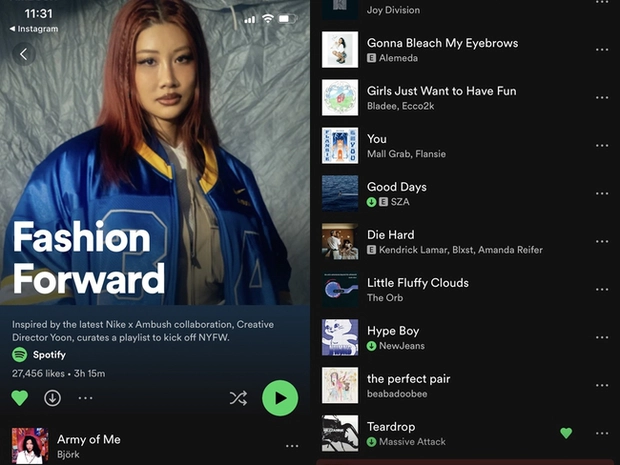Open the perfect pair cover art
This screenshot has height=465, width=620.
340,385
